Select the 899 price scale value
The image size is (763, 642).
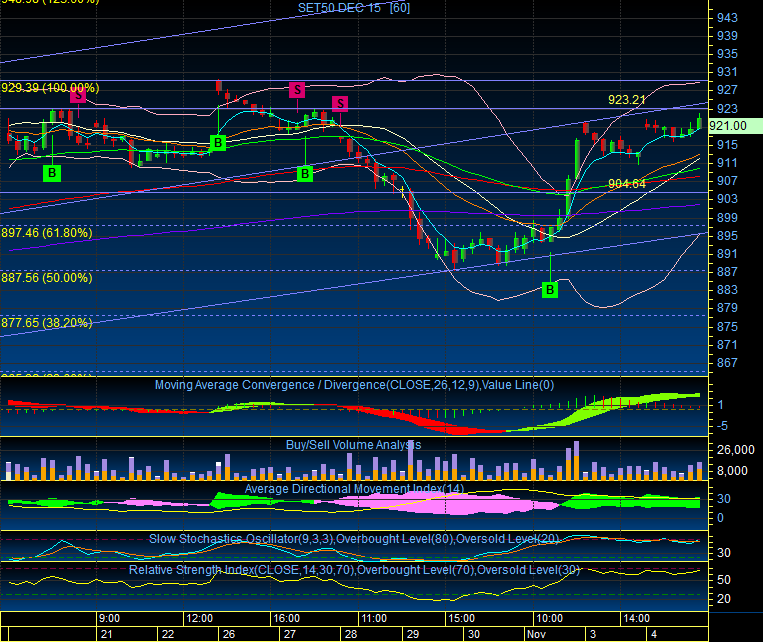(727, 218)
